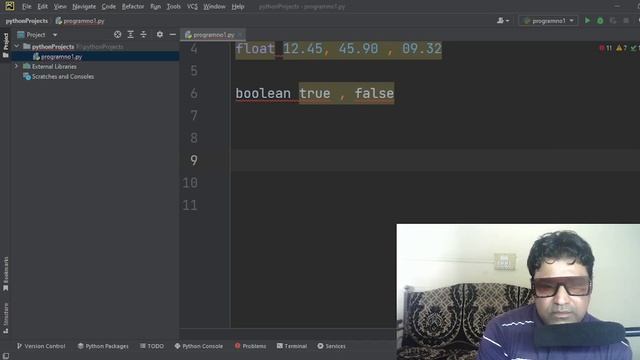640x360 pixels.
Task: Open the Refactor menu
Action: [133, 7]
